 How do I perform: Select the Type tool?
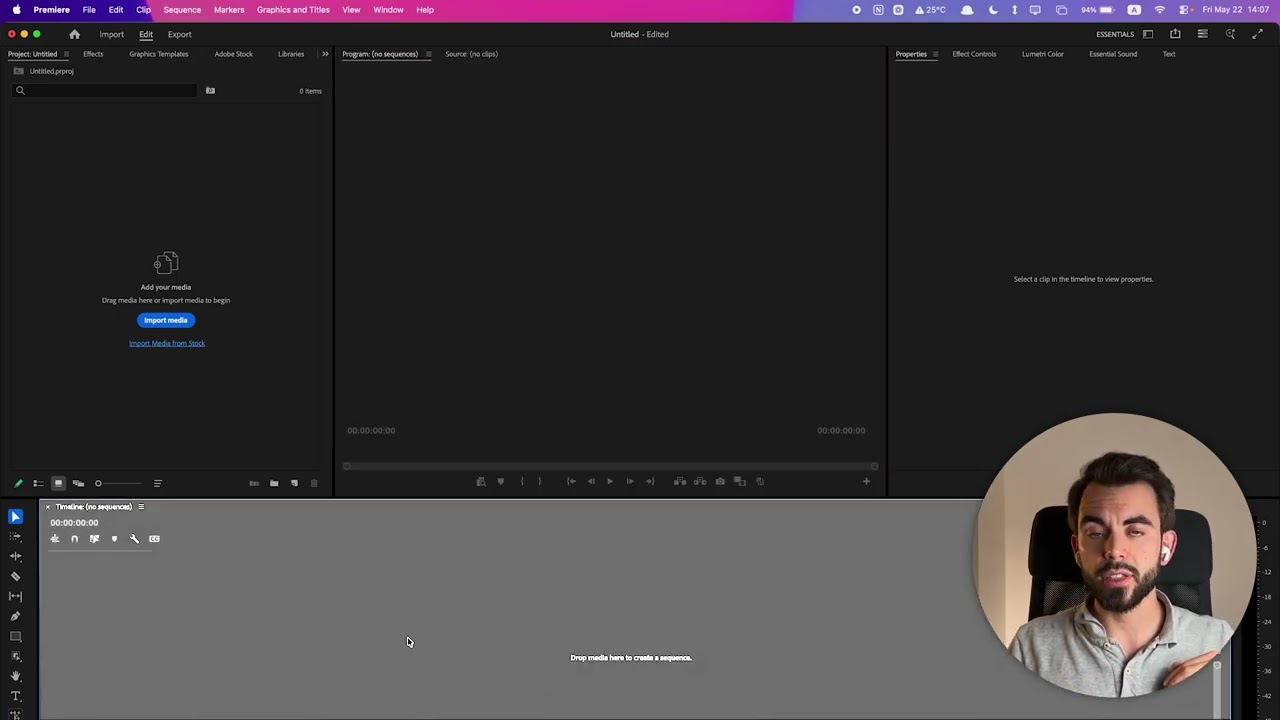[x=15, y=696]
